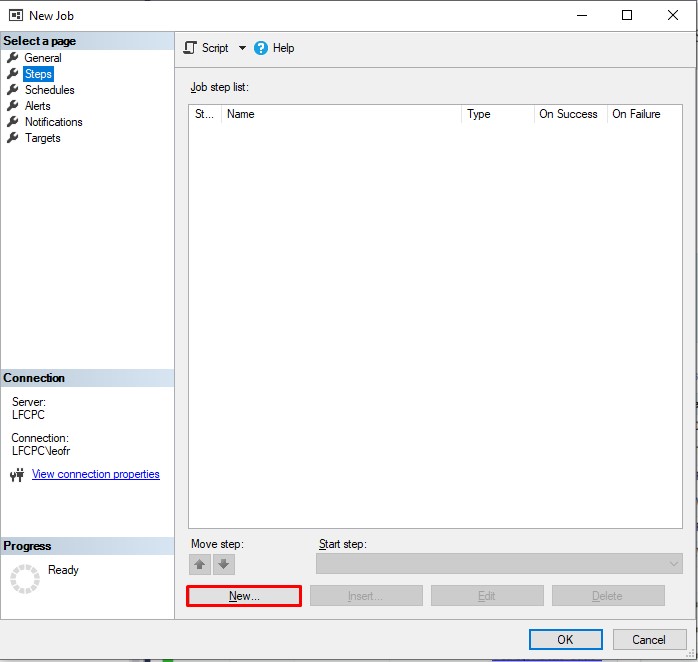698x662 pixels.
Task: Open the Alerts page
Action: (x=37, y=106)
